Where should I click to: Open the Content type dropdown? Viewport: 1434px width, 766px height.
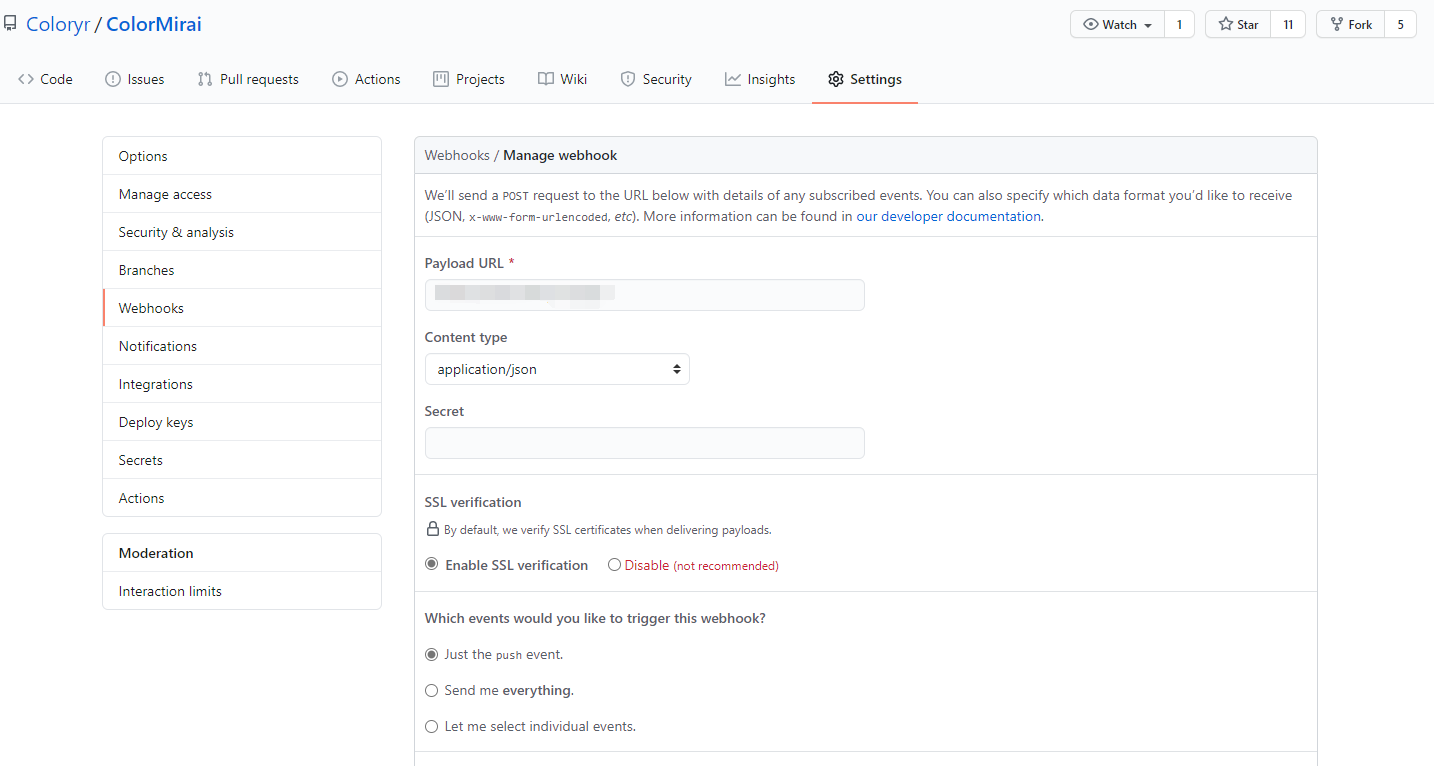coord(557,369)
